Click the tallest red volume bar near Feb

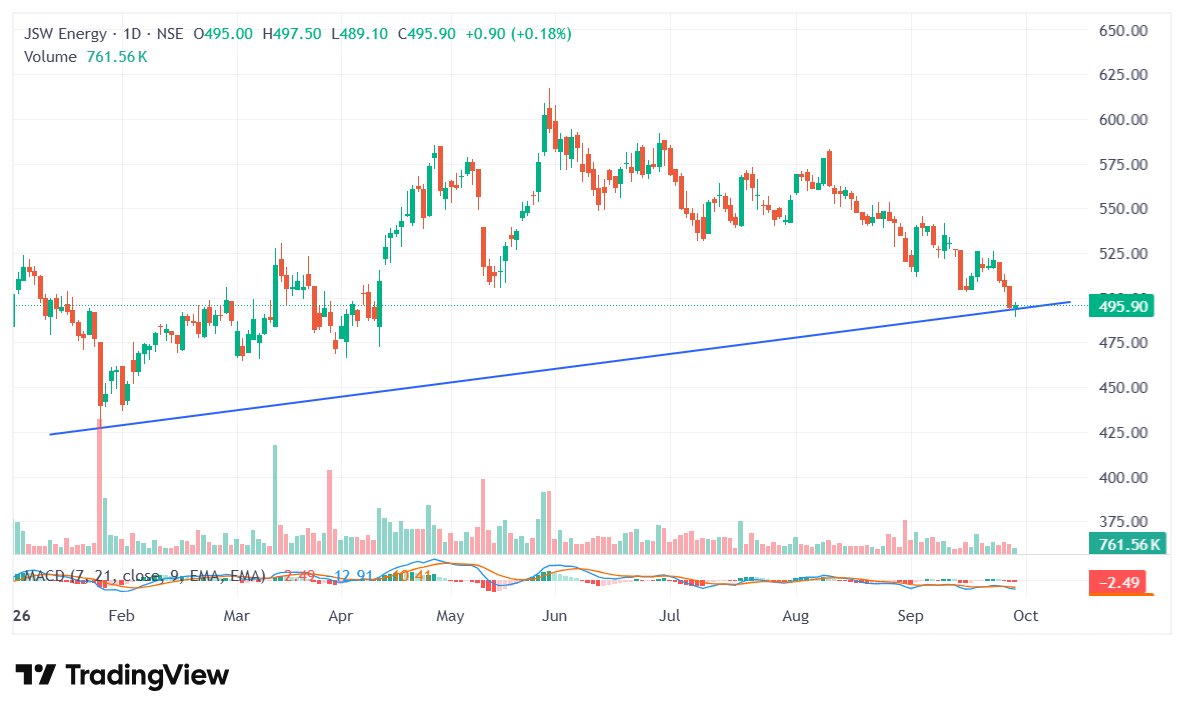pos(99,487)
